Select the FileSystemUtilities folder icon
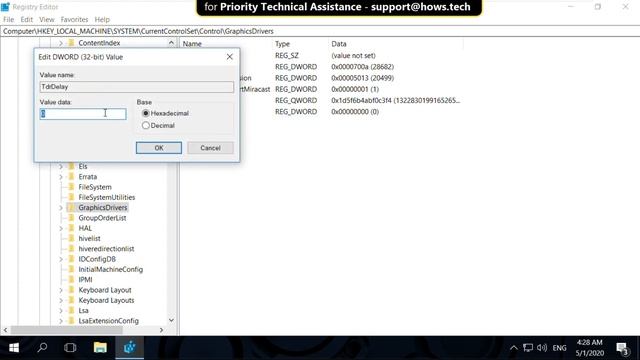 [x=71, y=197]
